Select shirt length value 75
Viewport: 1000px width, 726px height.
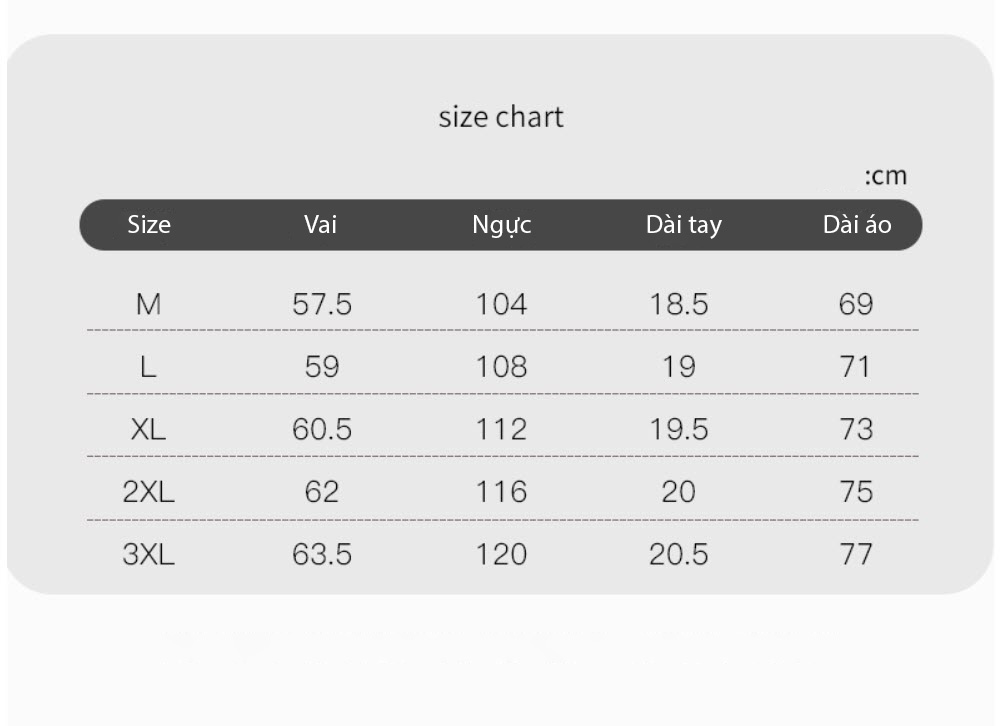pyautogui.click(x=856, y=492)
